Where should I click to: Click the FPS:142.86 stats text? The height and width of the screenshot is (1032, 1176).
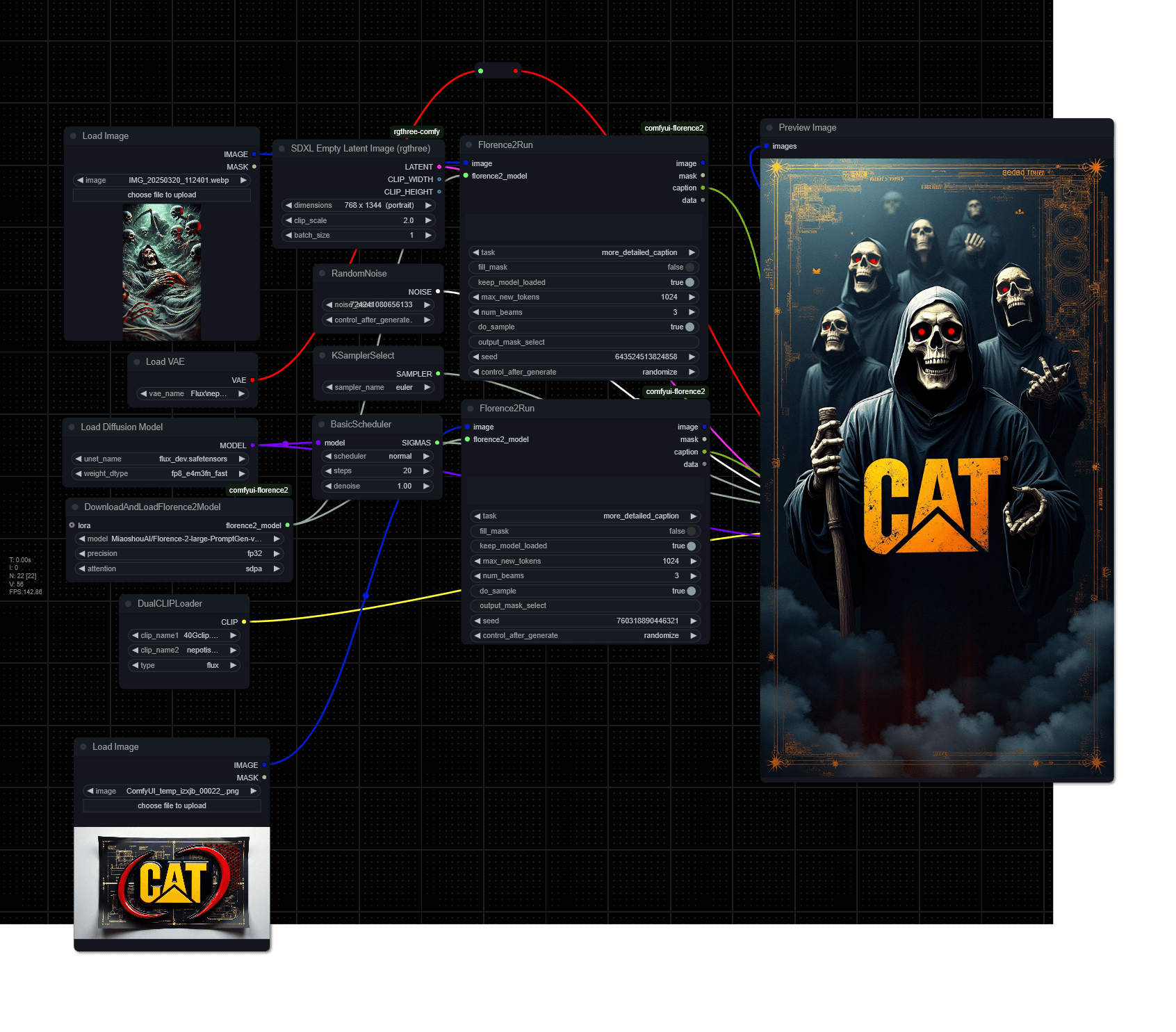[26, 593]
